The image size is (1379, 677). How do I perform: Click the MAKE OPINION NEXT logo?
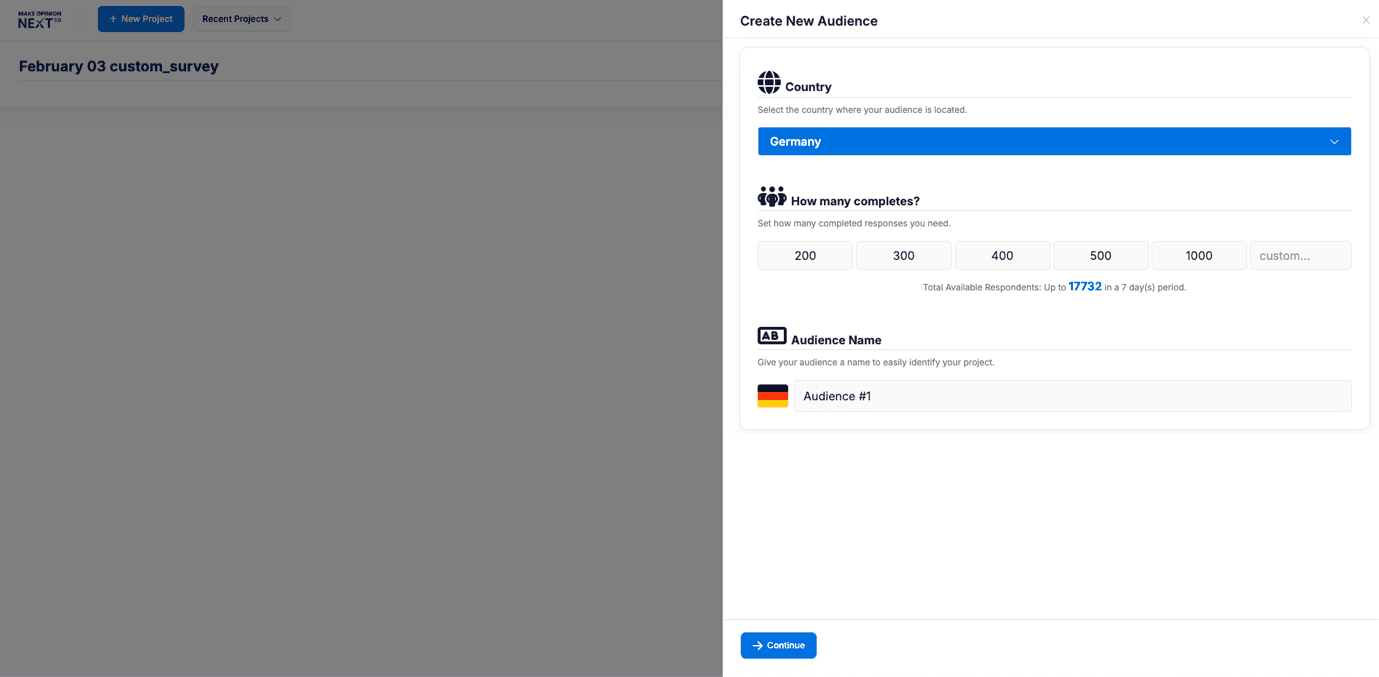[38, 18]
